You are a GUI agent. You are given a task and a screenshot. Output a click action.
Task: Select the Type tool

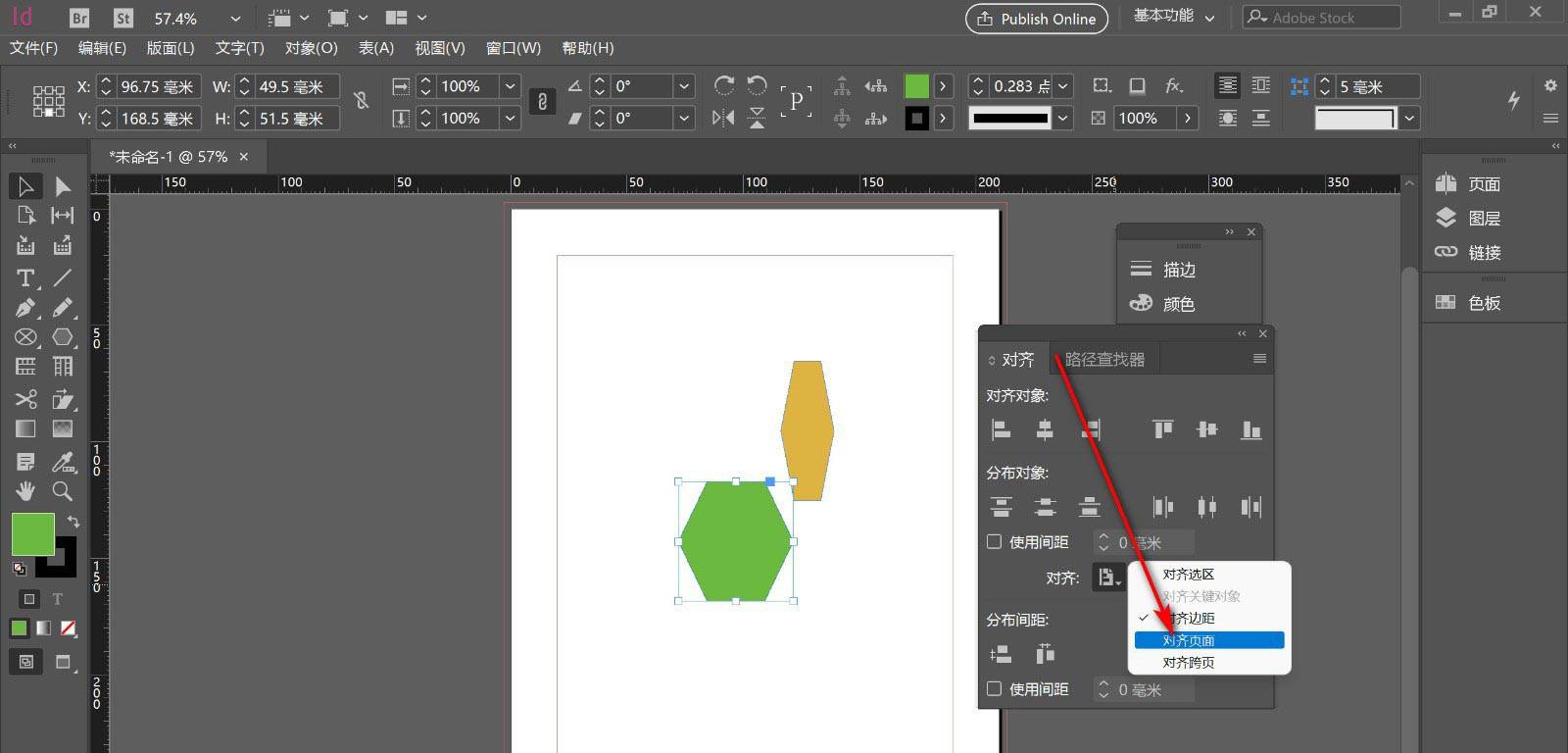tap(25, 277)
